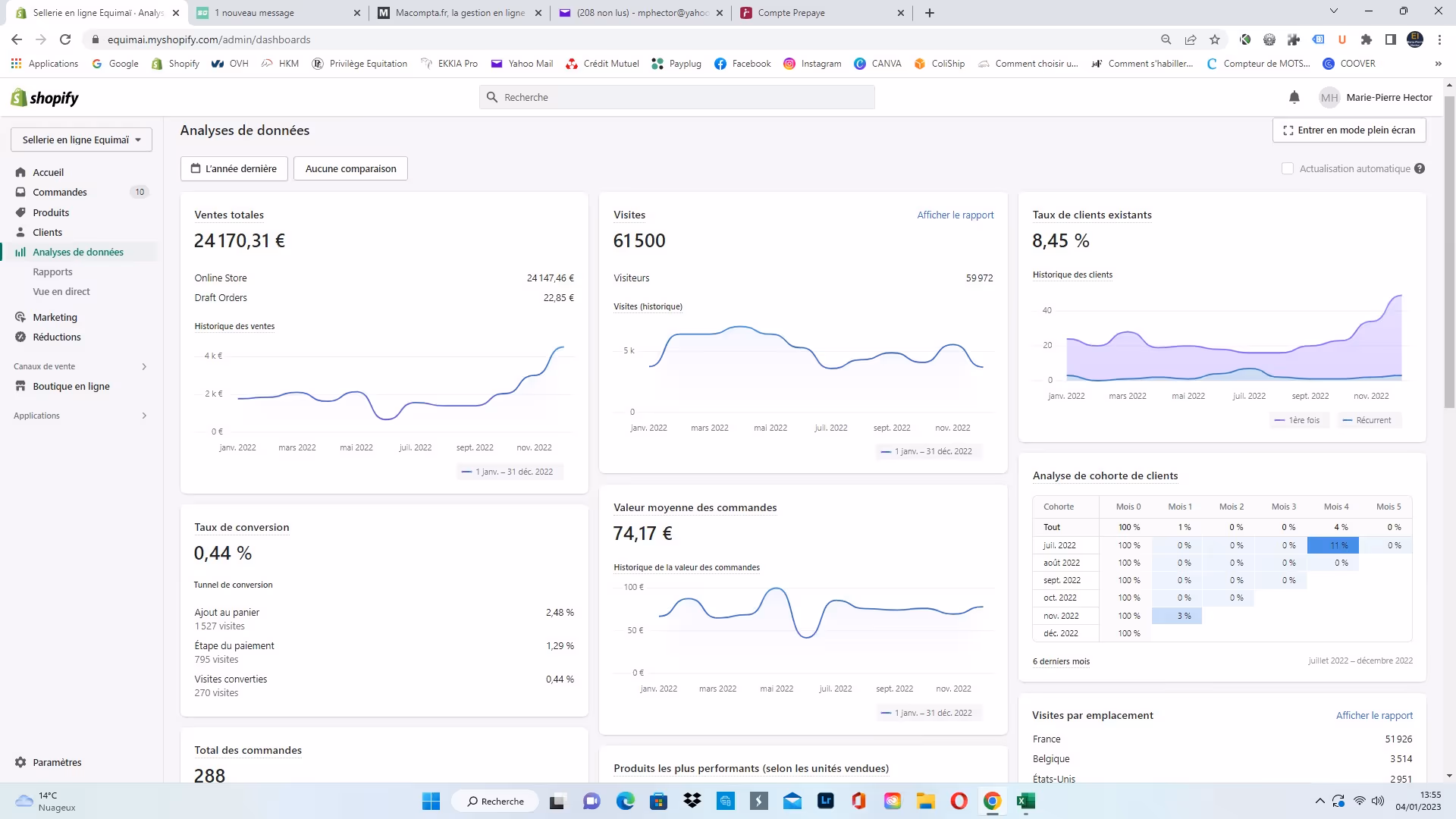Image resolution: width=1456 pixels, height=819 pixels.
Task: Open the Rapports submenu item
Action: (x=52, y=271)
